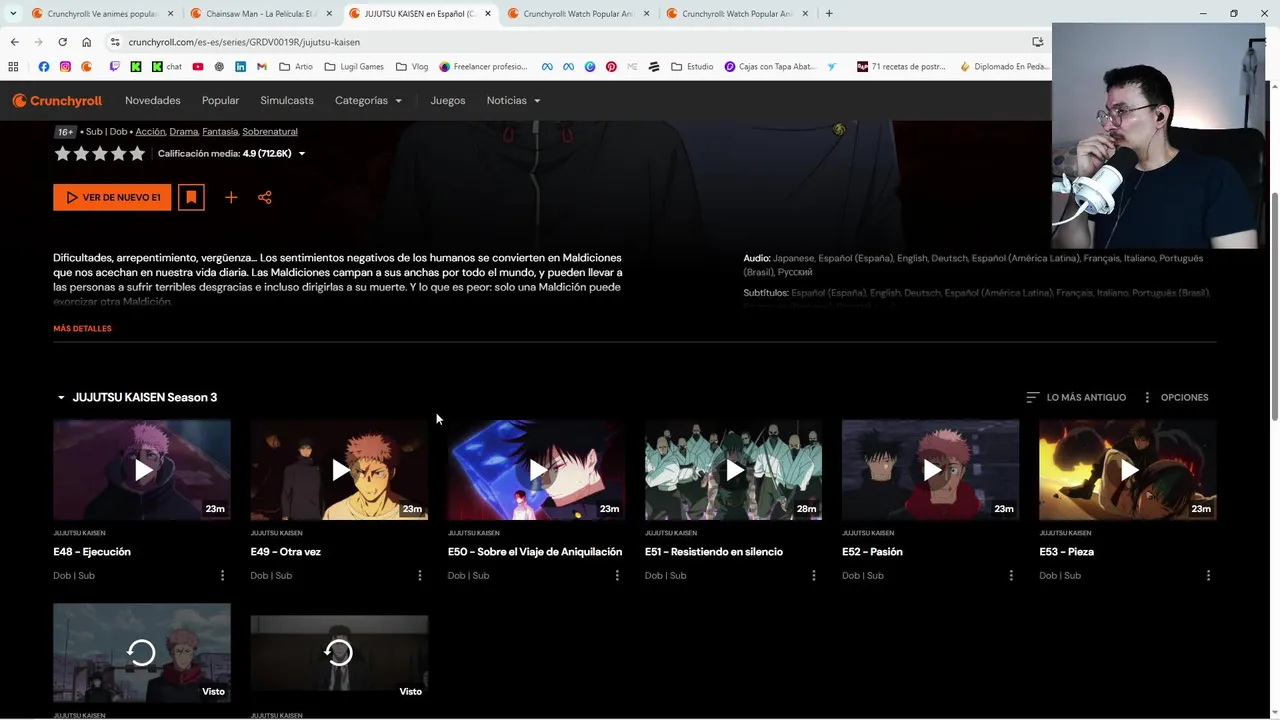Screen dimensions: 1280x720
Task: Play E51 - Resistiendo en silencio
Action: (x=733, y=470)
